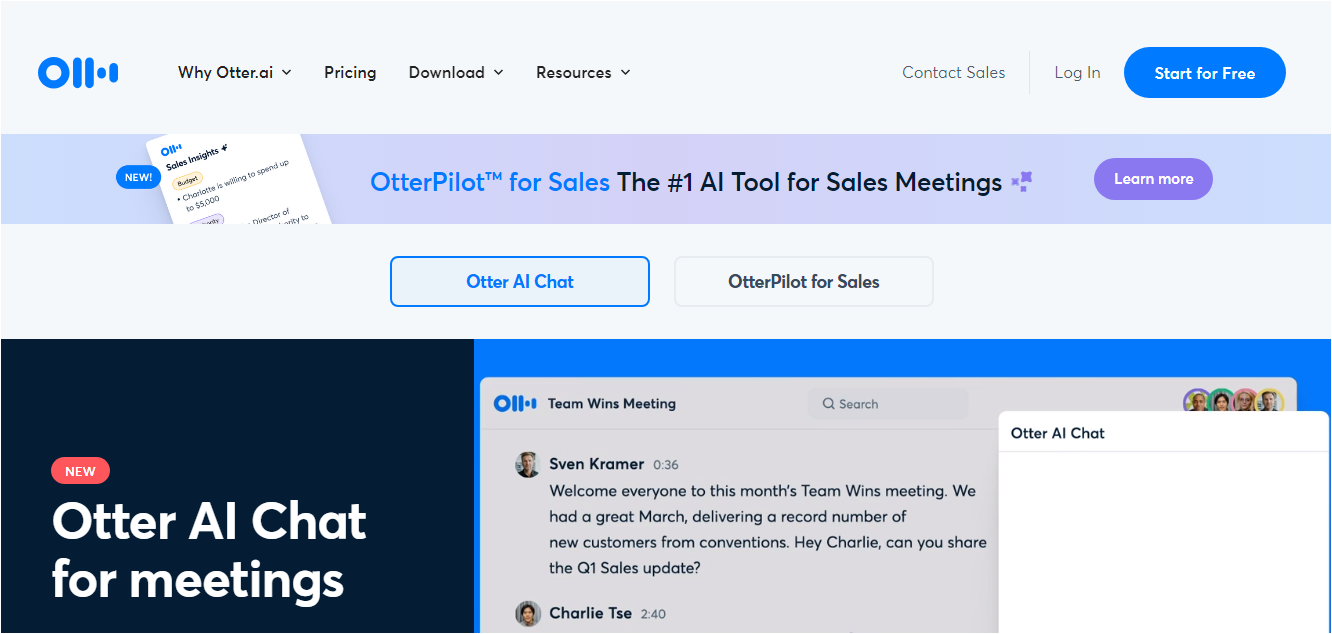Image resolution: width=1332 pixels, height=634 pixels.
Task: Click the Otter.ai logo in the header
Action: click(x=78, y=72)
